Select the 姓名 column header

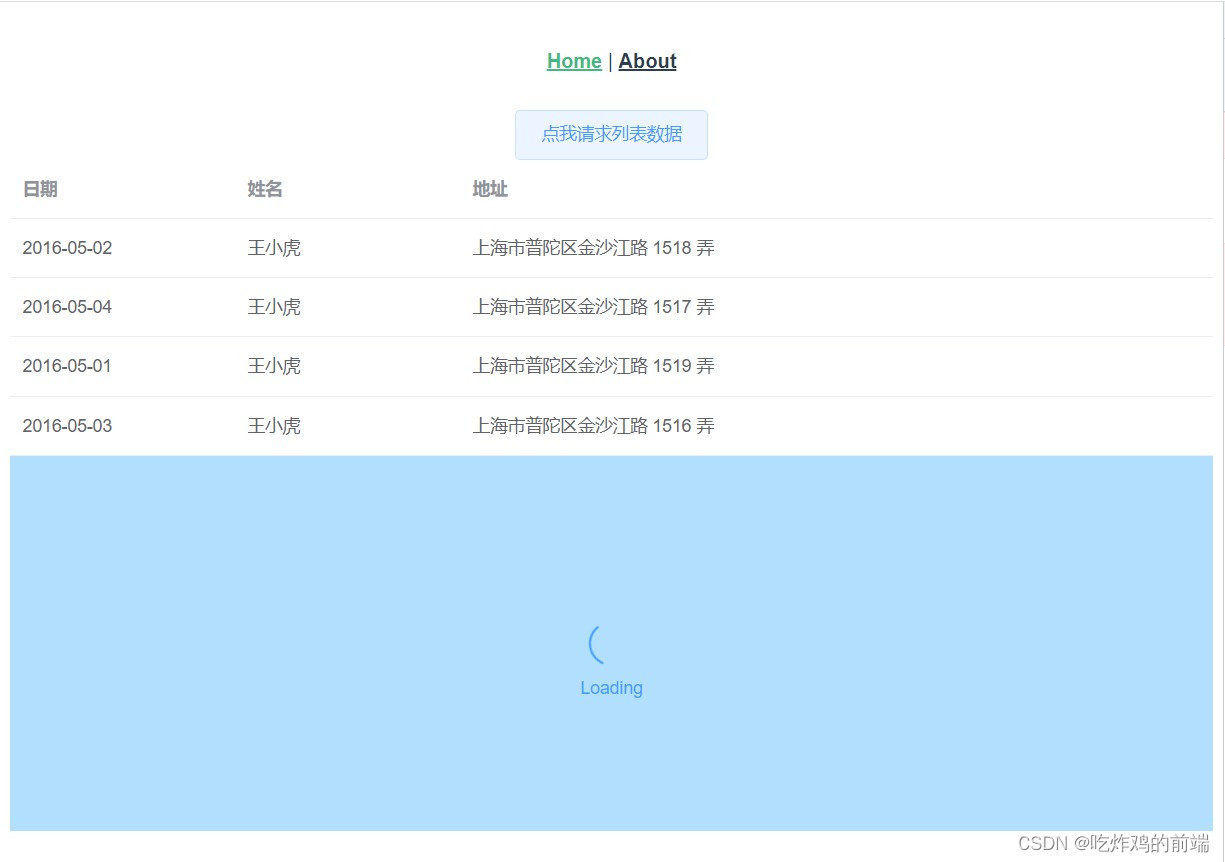point(264,189)
